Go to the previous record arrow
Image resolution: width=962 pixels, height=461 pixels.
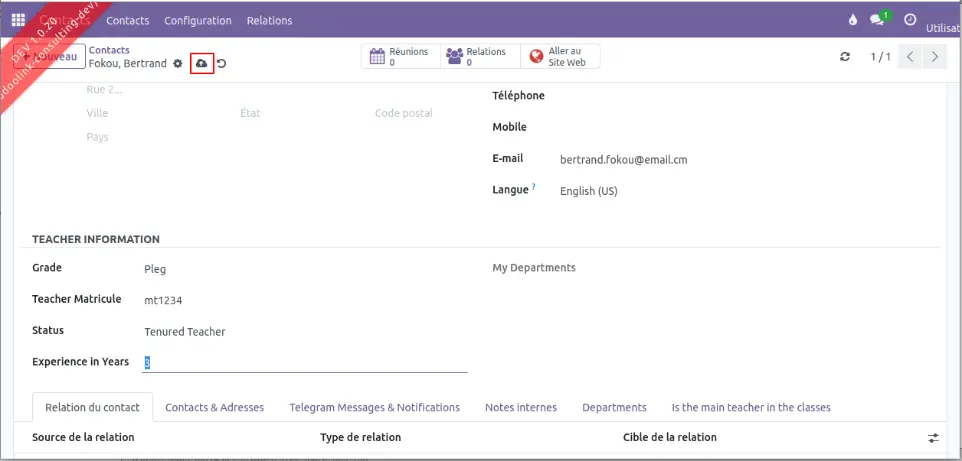click(910, 57)
